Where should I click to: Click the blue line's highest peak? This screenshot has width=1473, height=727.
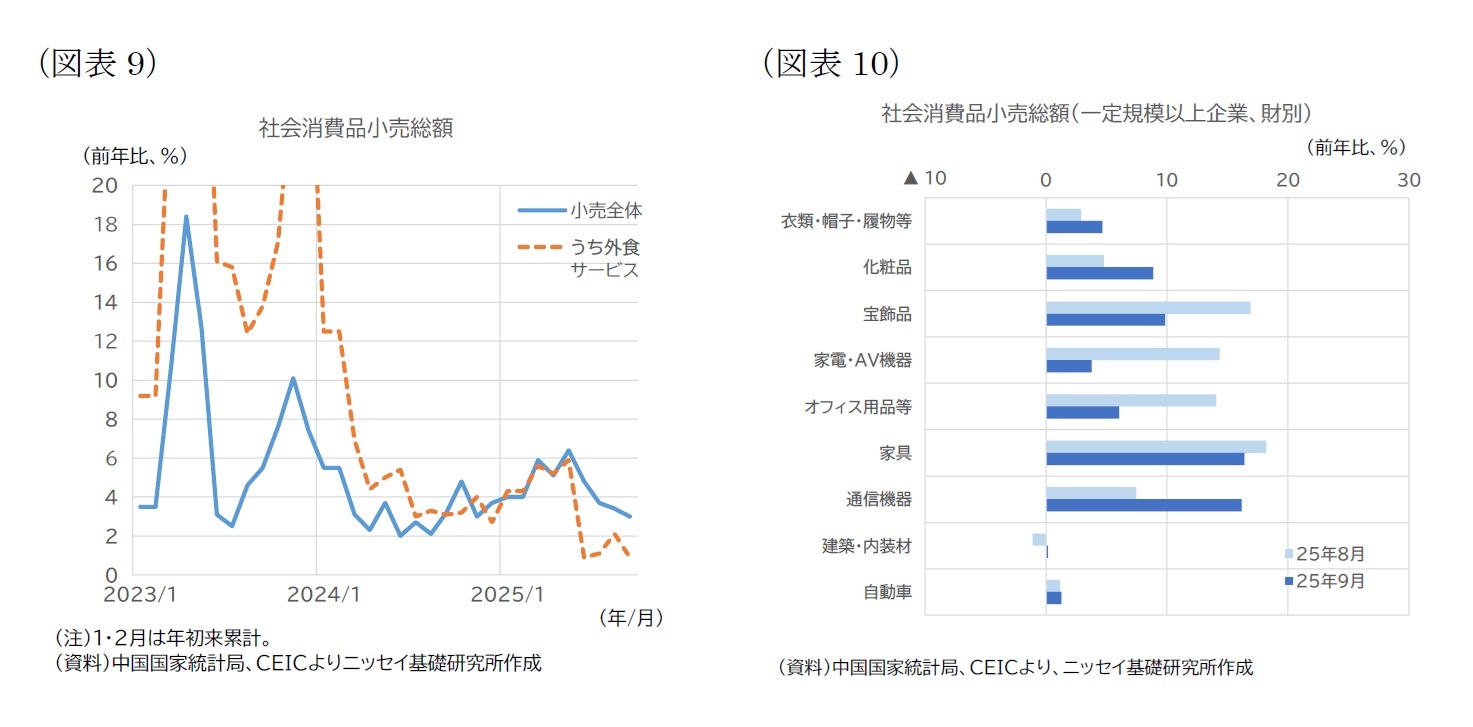tap(186, 216)
